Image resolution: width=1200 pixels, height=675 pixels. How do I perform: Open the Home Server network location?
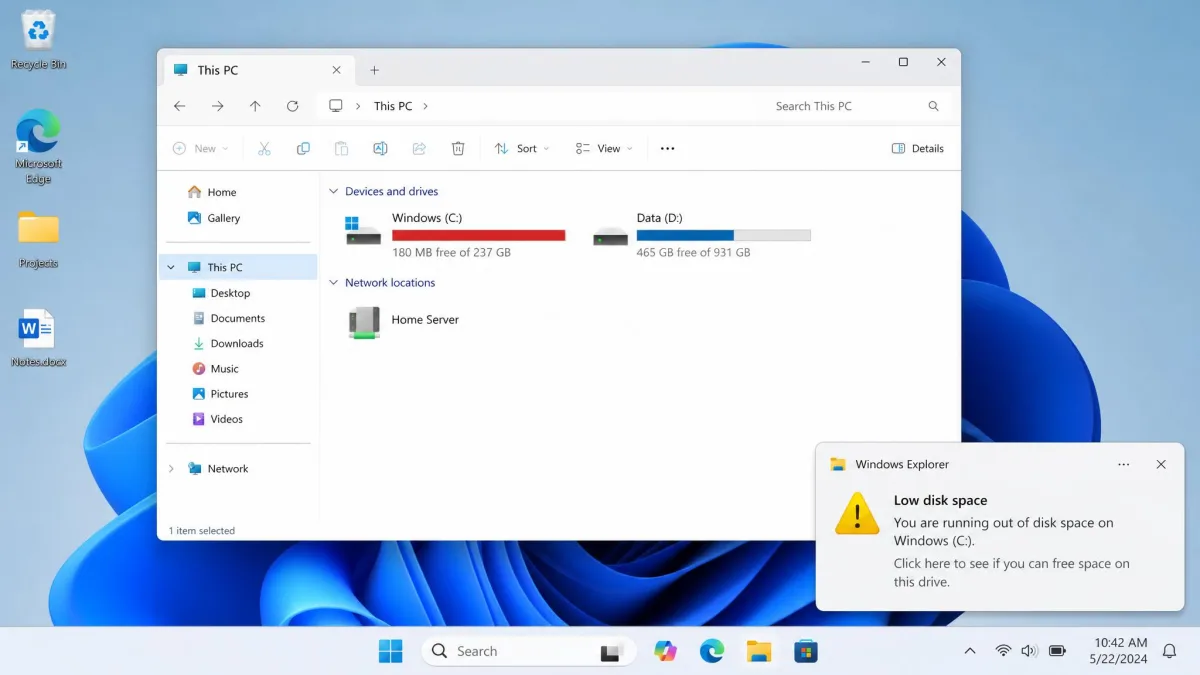point(404,322)
